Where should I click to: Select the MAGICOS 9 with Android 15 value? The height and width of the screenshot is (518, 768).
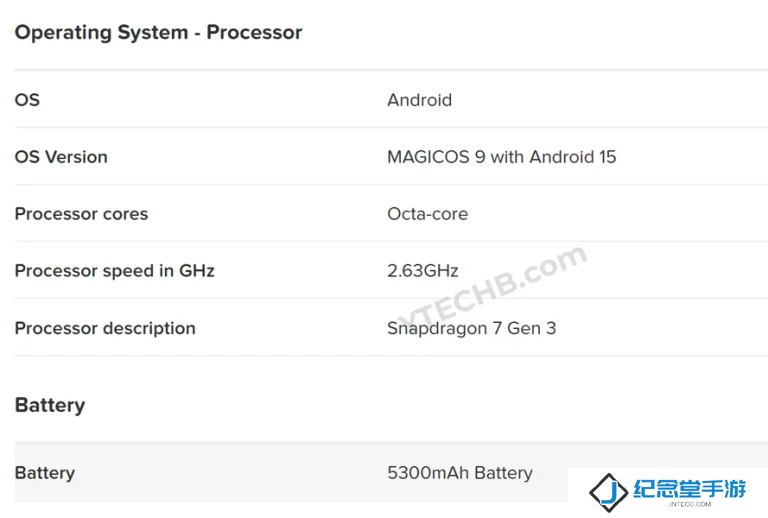502,157
